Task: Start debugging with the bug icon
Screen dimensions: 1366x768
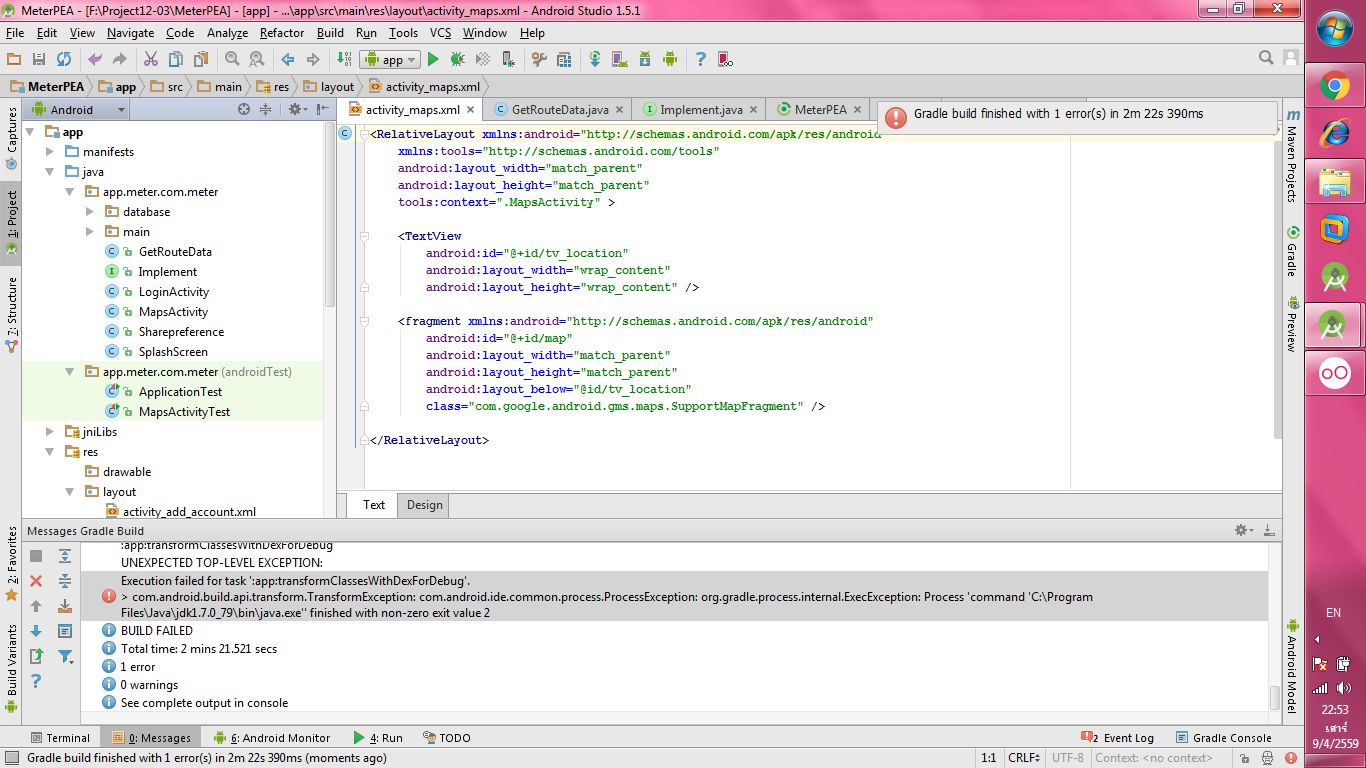Action: tap(458, 60)
